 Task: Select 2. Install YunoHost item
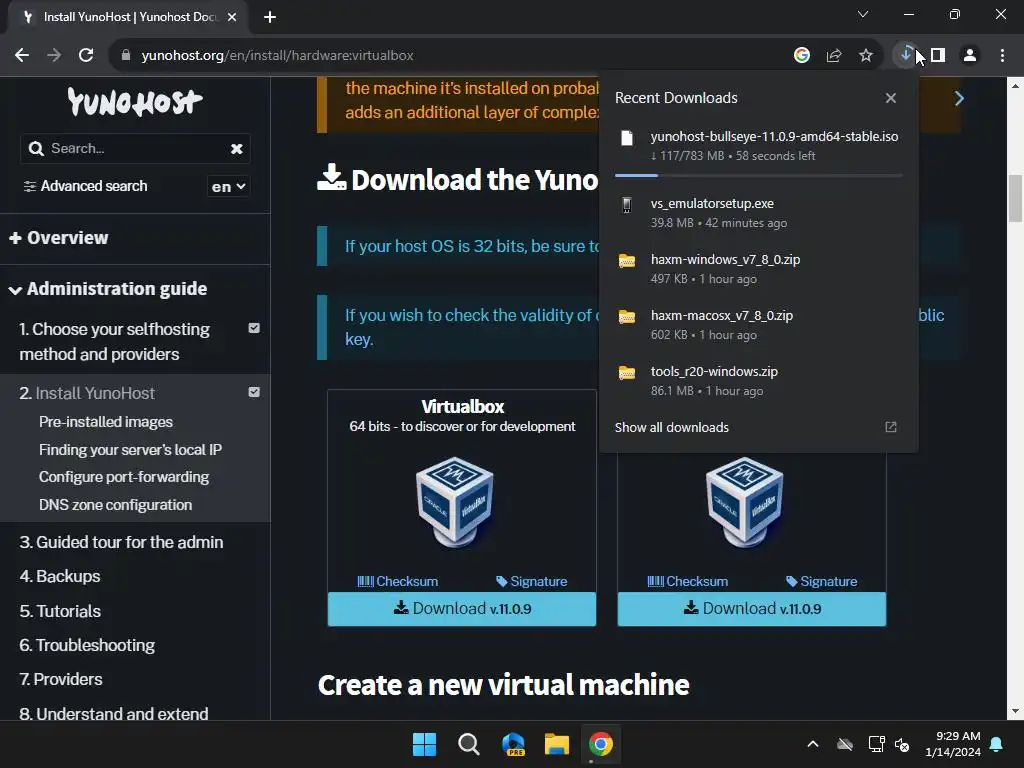87,393
